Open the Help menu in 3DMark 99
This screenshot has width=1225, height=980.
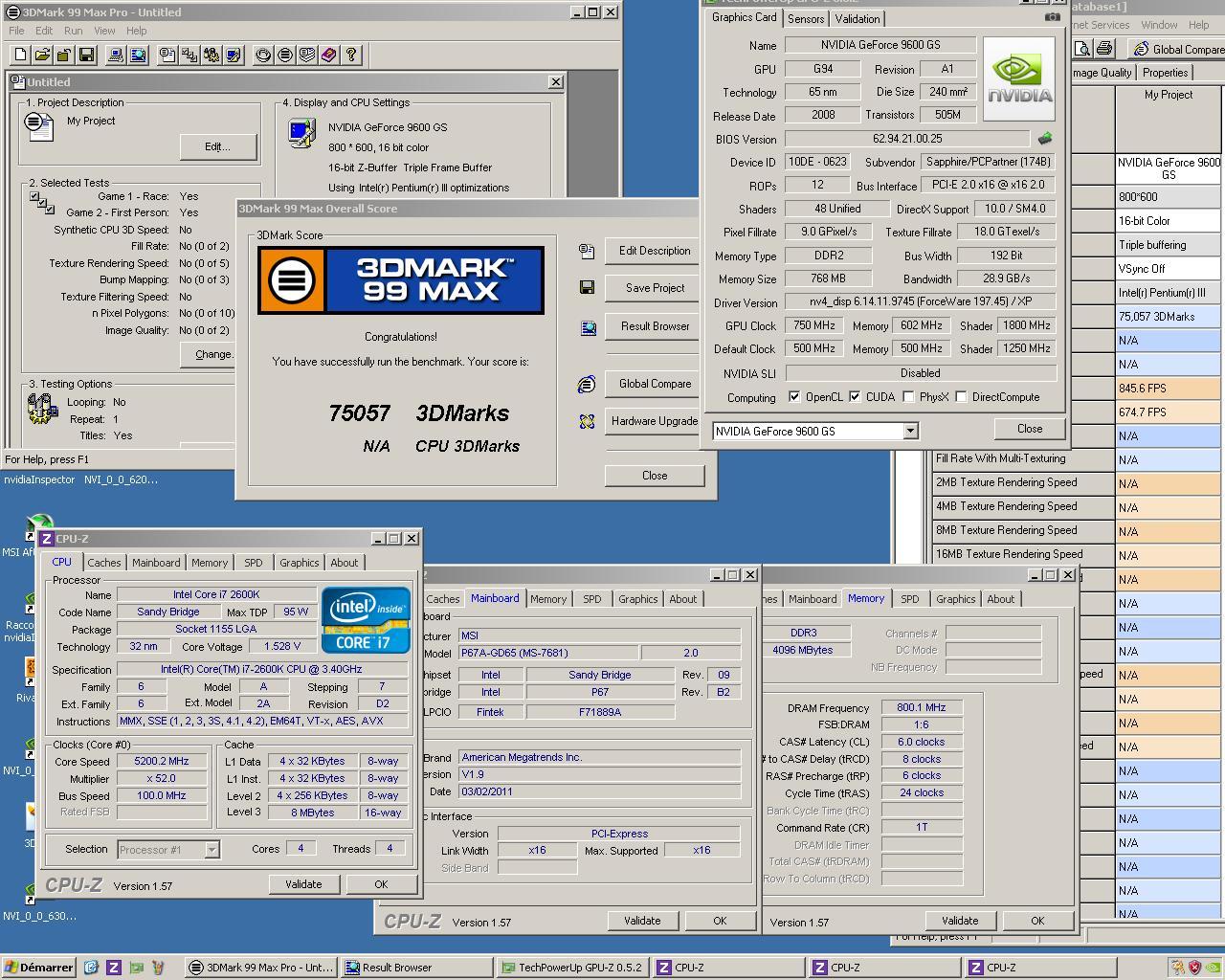click(137, 31)
